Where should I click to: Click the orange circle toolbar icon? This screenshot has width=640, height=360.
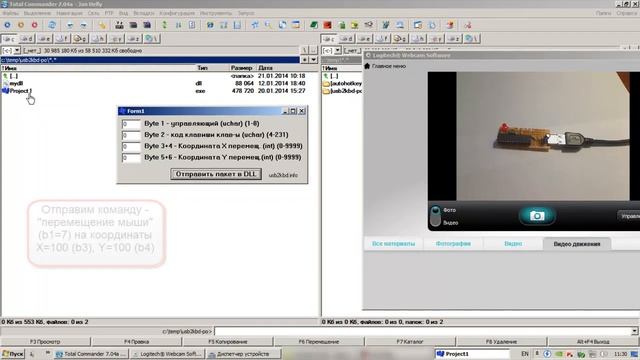[21, 25]
